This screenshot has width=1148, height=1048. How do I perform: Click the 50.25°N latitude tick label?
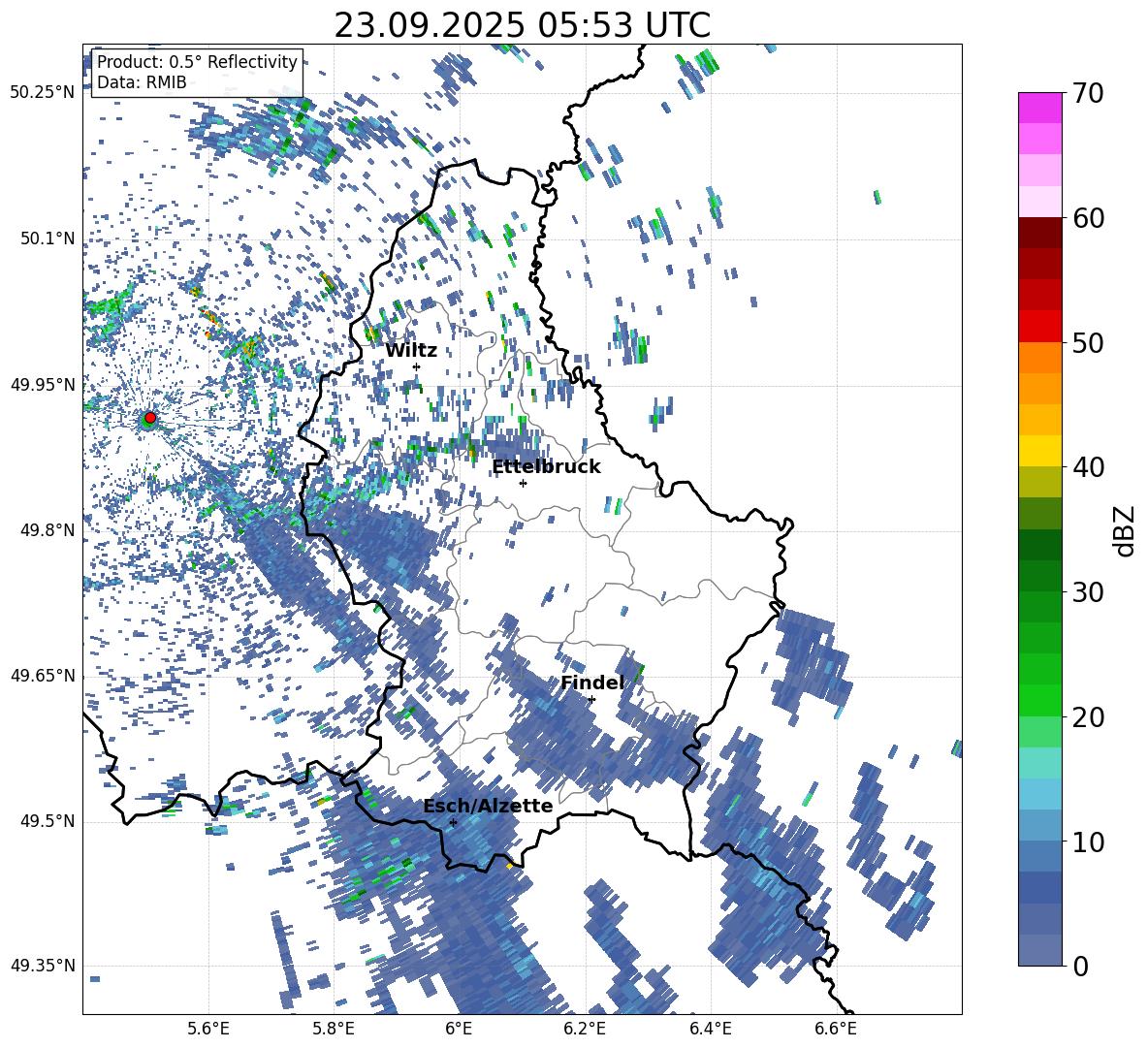pyautogui.click(x=43, y=92)
